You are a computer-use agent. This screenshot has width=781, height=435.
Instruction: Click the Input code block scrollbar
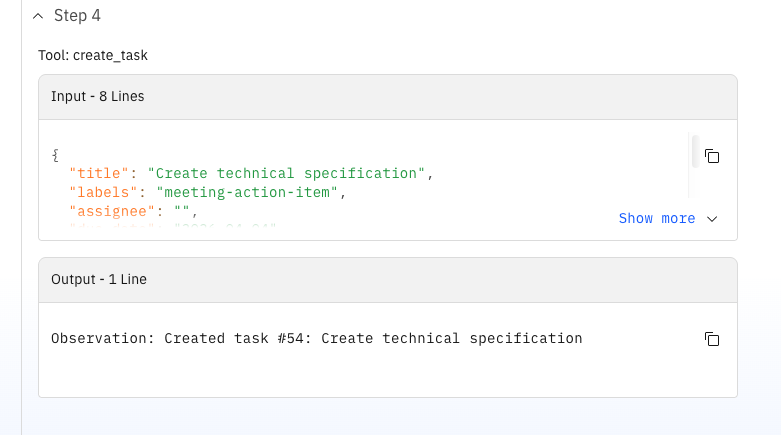click(694, 150)
